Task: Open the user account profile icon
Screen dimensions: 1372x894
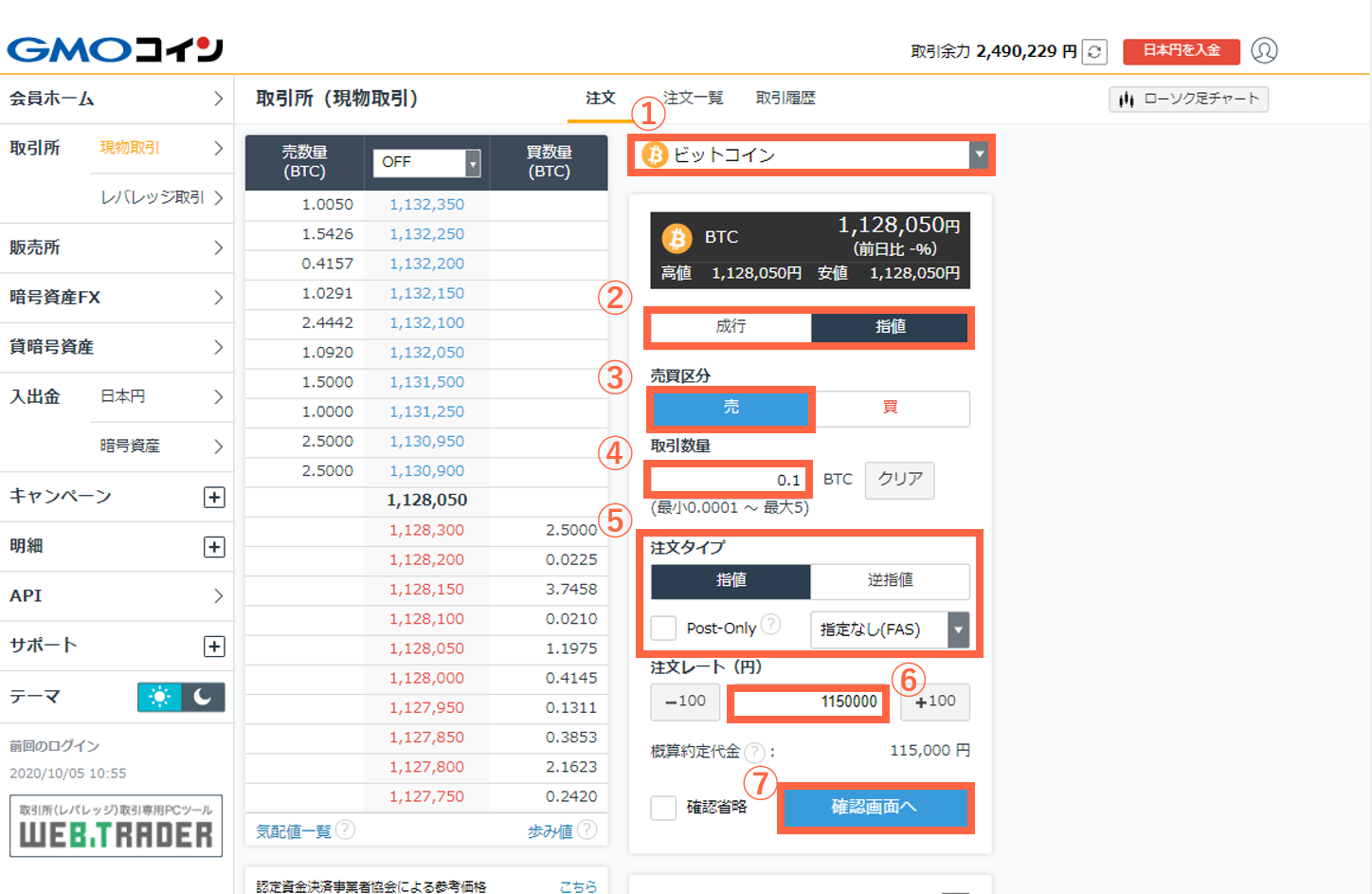Action: click(1264, 50)
